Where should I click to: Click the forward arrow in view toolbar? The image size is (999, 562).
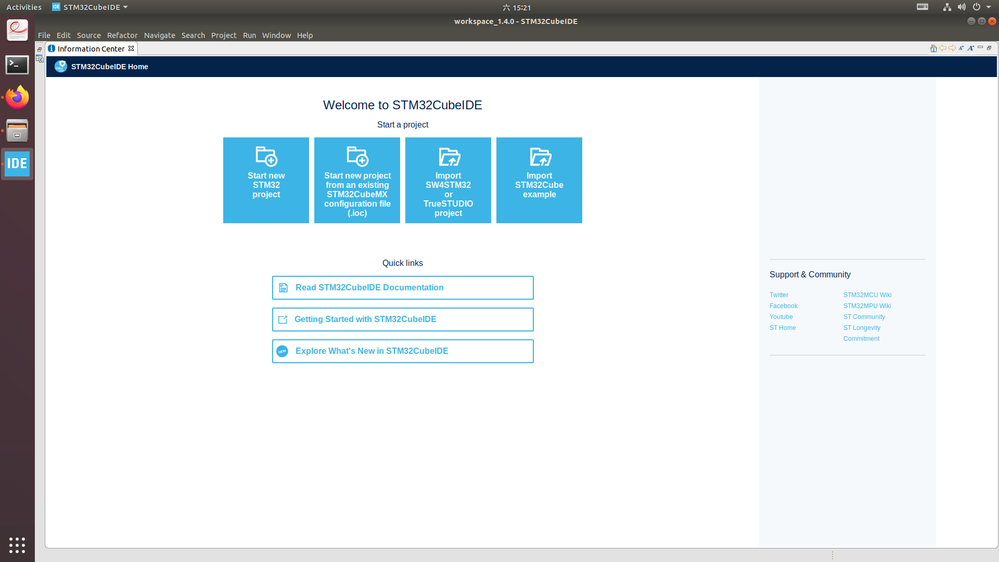coord(952,48)
